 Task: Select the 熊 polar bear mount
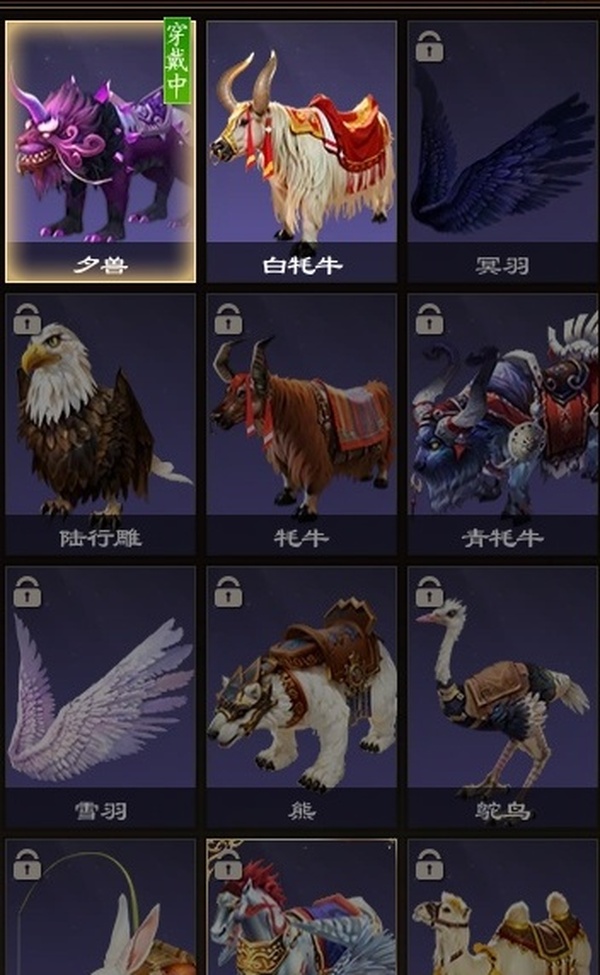302,696
